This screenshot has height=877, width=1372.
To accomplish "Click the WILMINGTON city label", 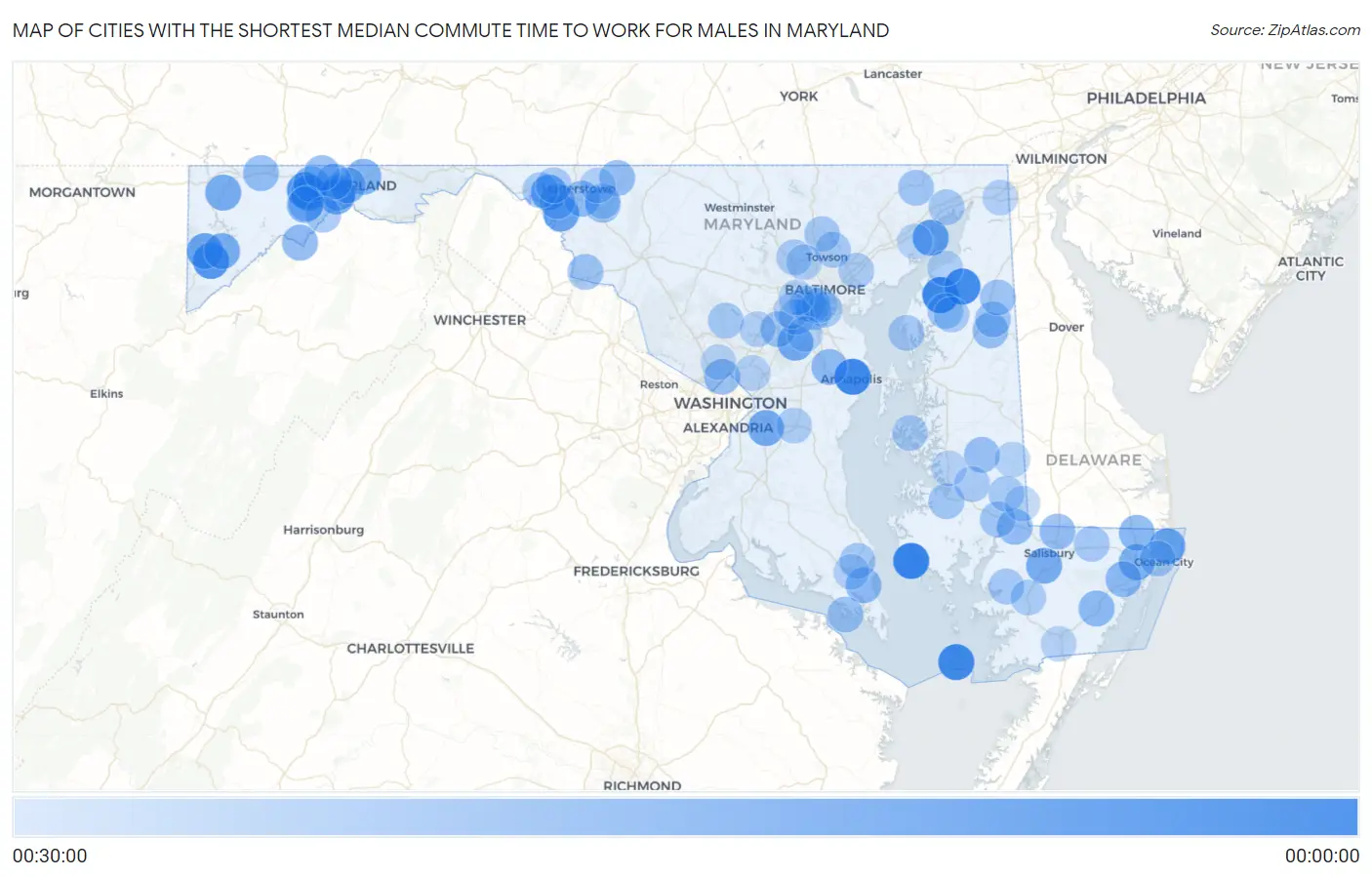I will point(1061,159).
